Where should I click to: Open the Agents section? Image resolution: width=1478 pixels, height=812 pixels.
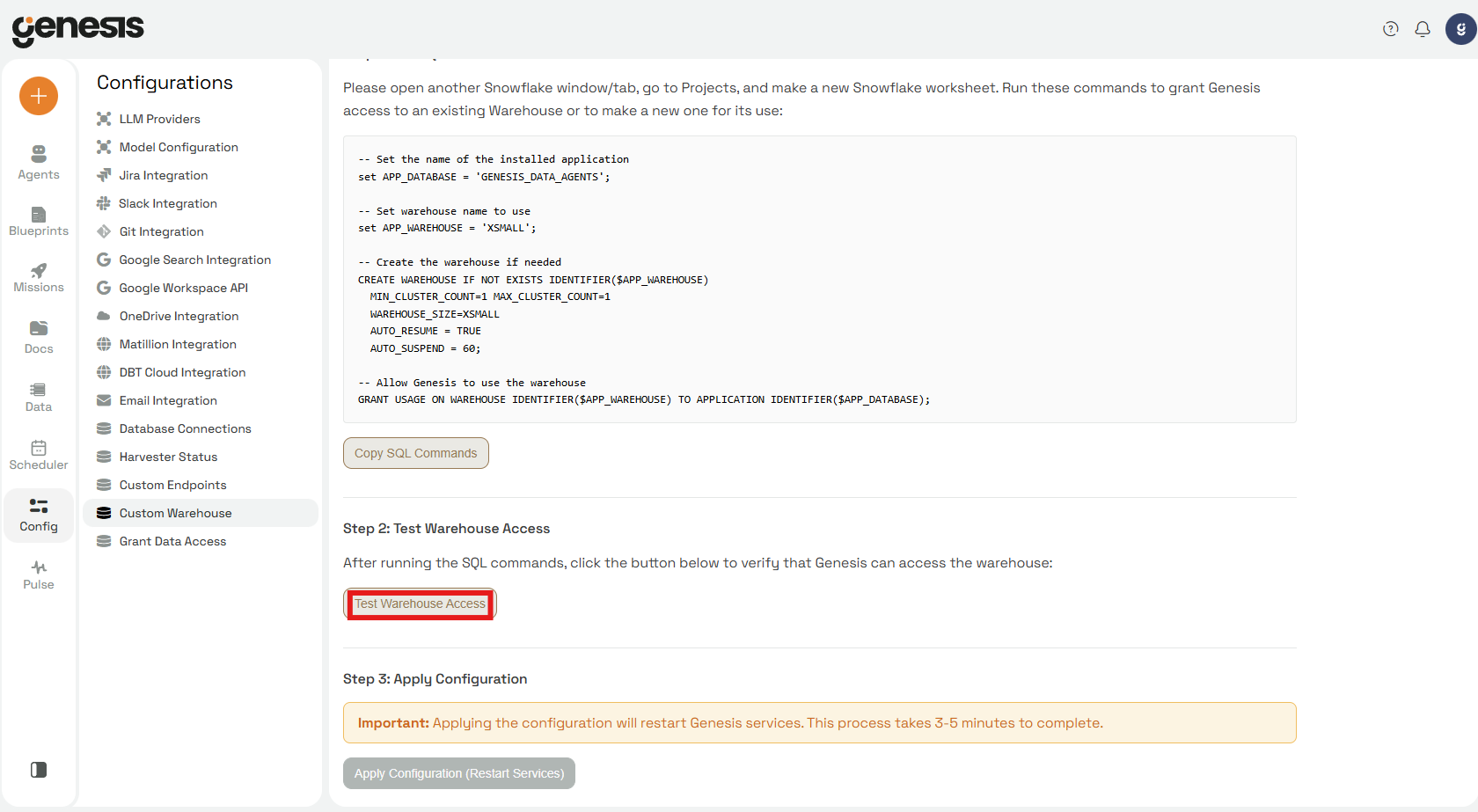(39, 164)
